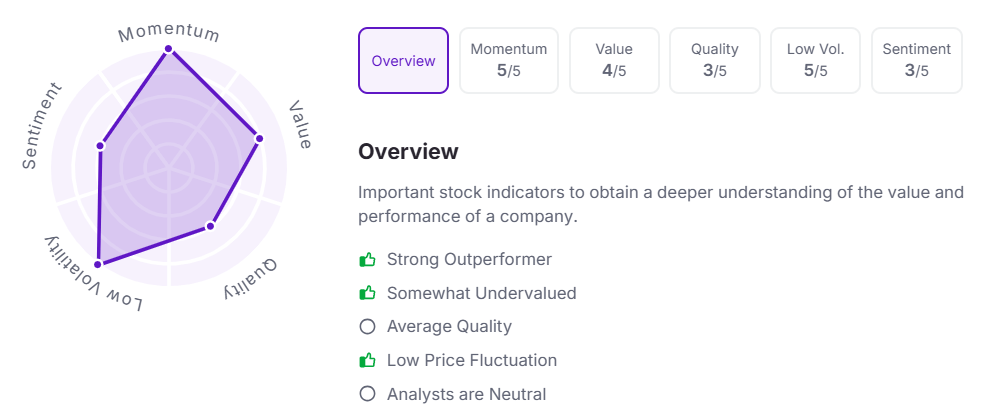The image size is (988, 417).
Task: Switch to the Low Vol. 5/5 tab
Action: (815, 61)
